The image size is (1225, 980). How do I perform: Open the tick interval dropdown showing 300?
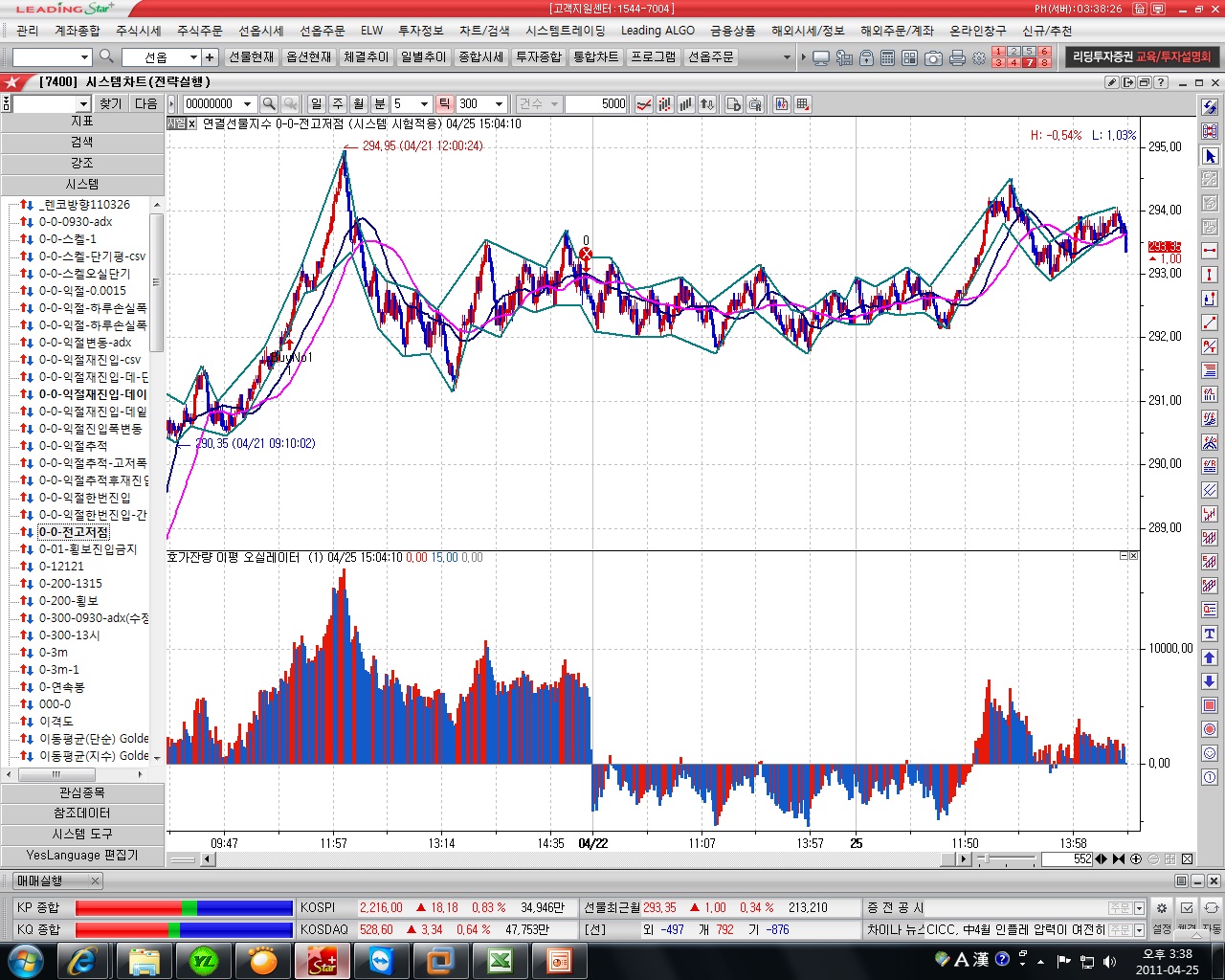pos(499,103)
